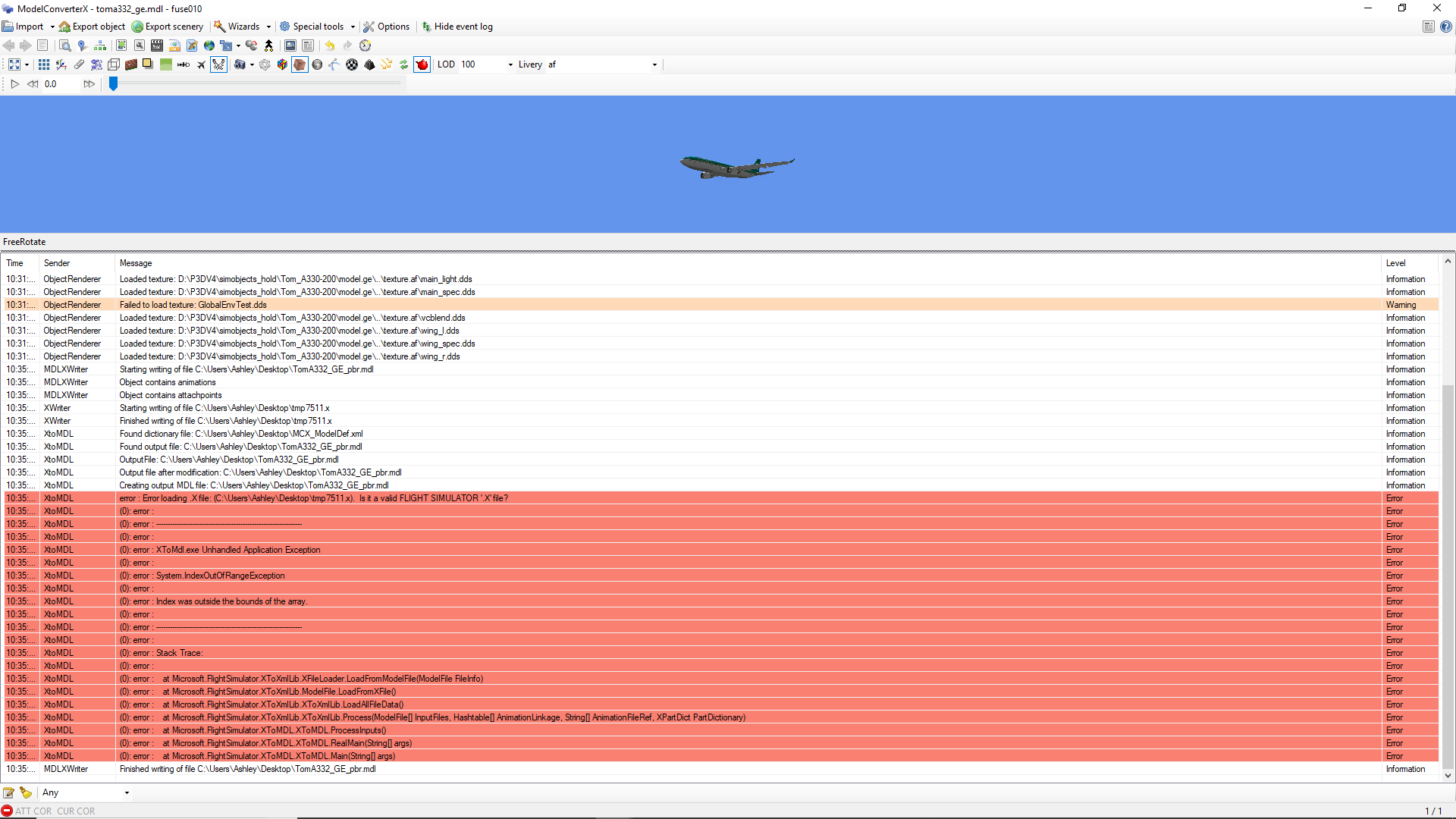Open the LOD dropdown showing 100

tap(510, 64)
